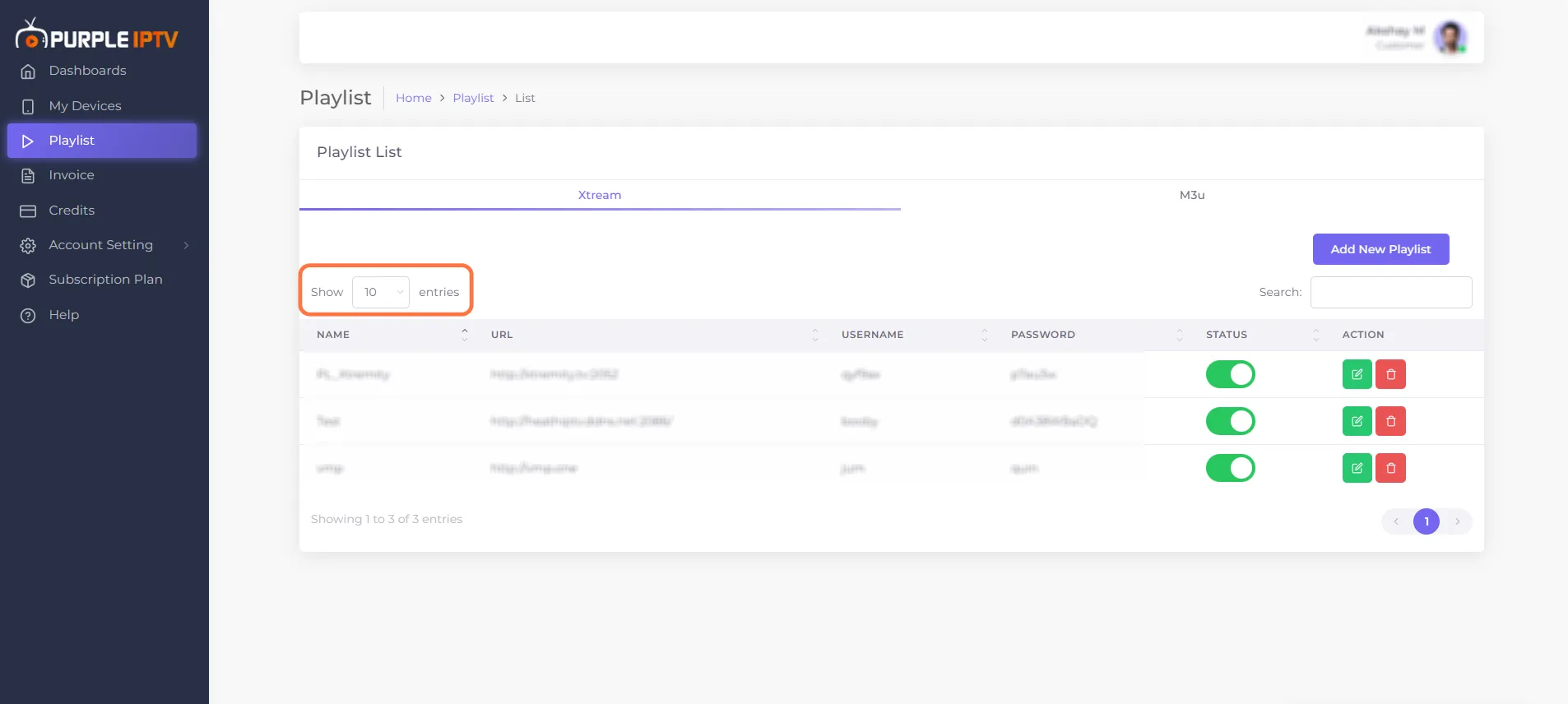Image resolution: width=1568 pixels, height=704 pixels.
Task: Open Help from the sidebar
Action: tap(102, 315)
